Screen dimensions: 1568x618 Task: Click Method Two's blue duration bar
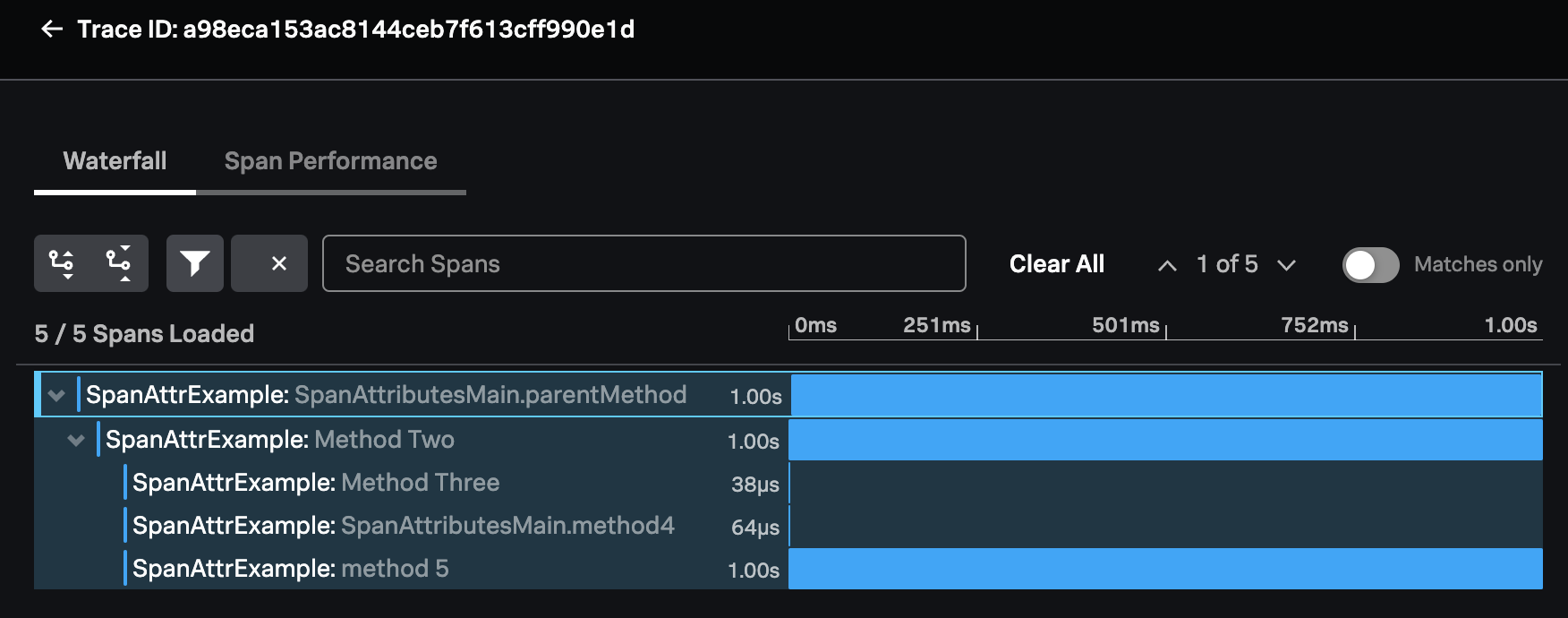[1163, 440]
